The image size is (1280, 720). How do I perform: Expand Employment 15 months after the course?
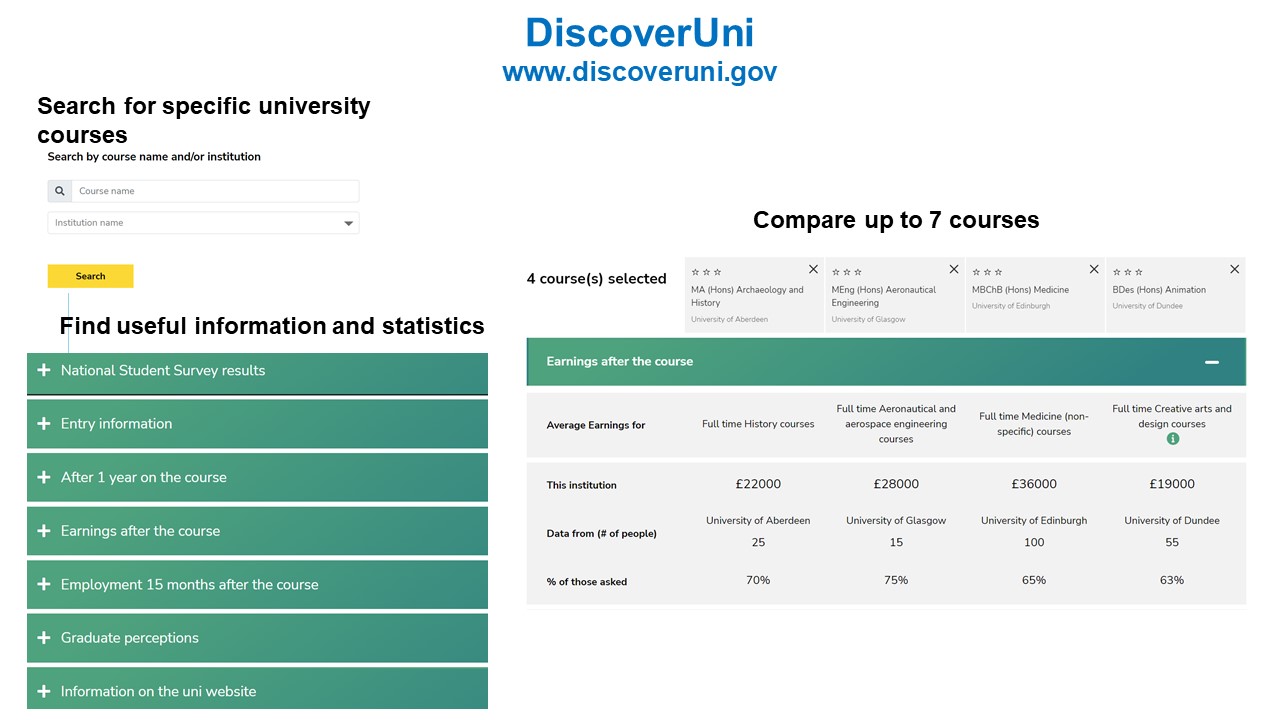(257, 585)
